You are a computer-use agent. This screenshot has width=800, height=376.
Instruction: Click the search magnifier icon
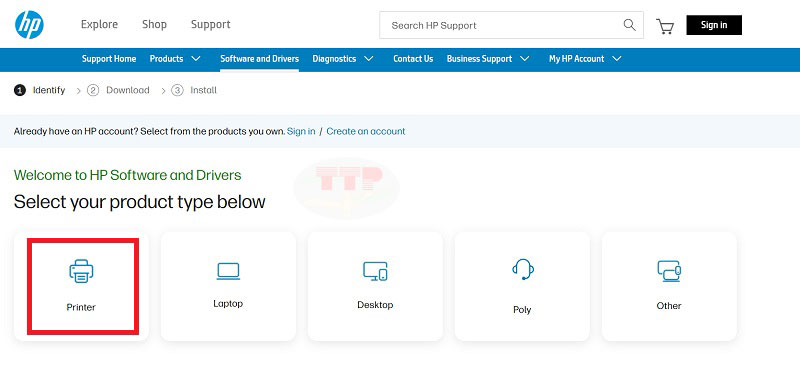tap(629, 24)
